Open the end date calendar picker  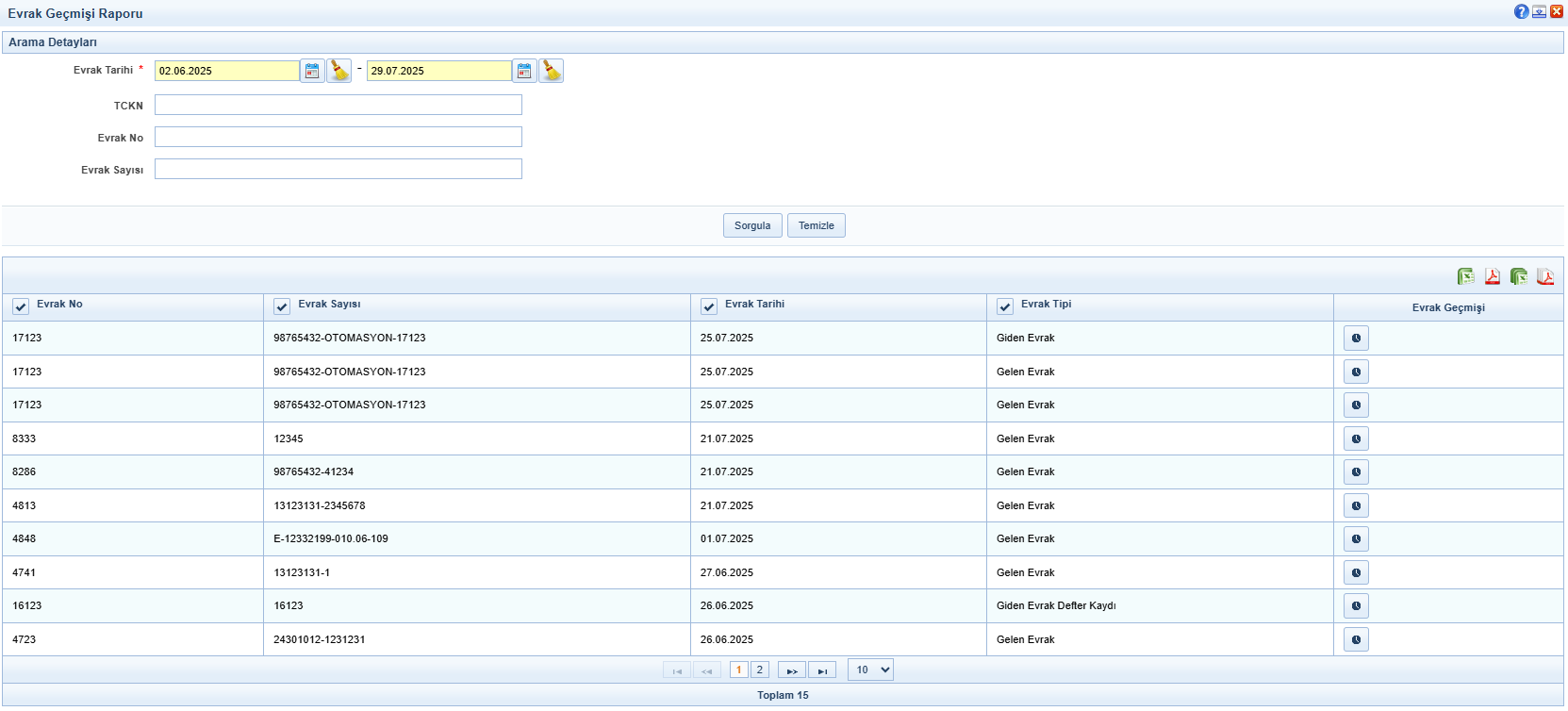pyautogui.click(x=524, y=71)
